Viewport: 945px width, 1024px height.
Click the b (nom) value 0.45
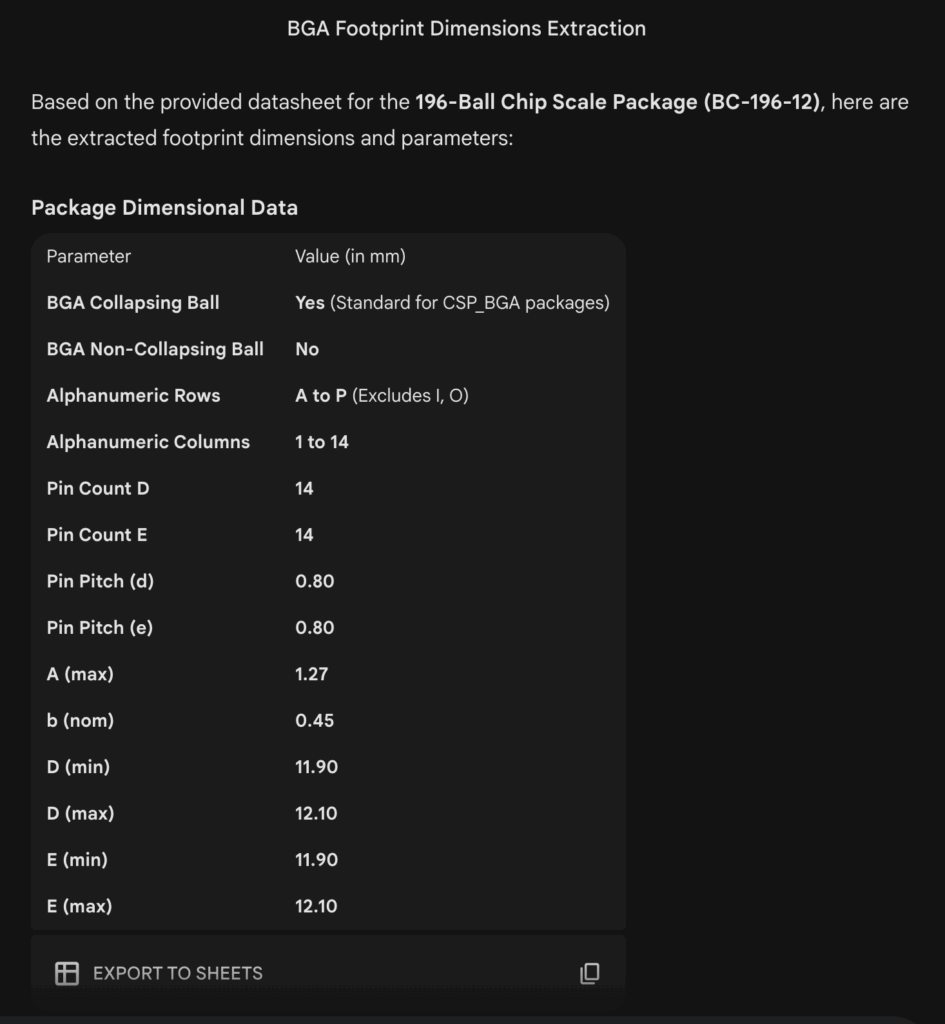(314, 720)
